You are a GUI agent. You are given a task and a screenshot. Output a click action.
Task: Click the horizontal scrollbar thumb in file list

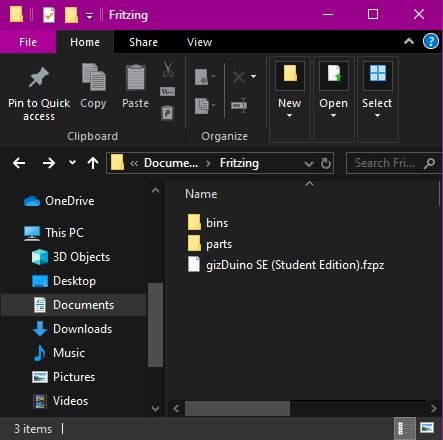point(237,408)
